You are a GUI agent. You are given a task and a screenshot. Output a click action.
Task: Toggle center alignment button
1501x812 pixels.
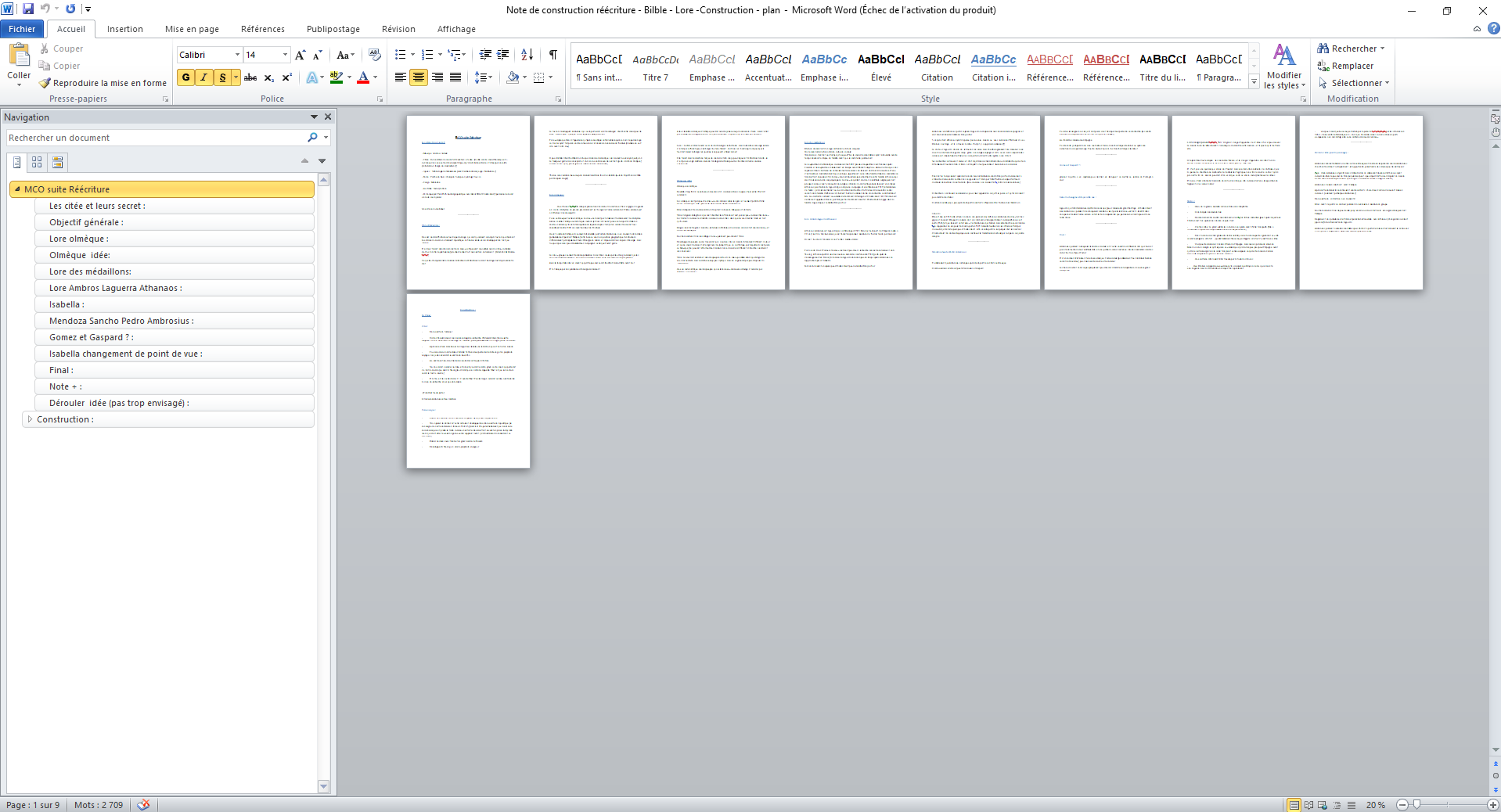click(x=419, y=77)
